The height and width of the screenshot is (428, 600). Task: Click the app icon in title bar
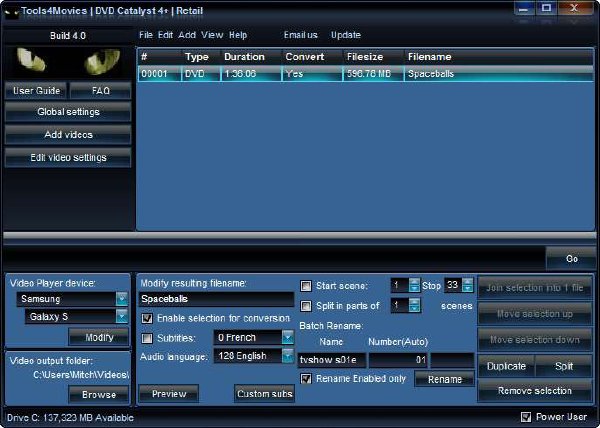pyautogui.click(x=12, y=12)
